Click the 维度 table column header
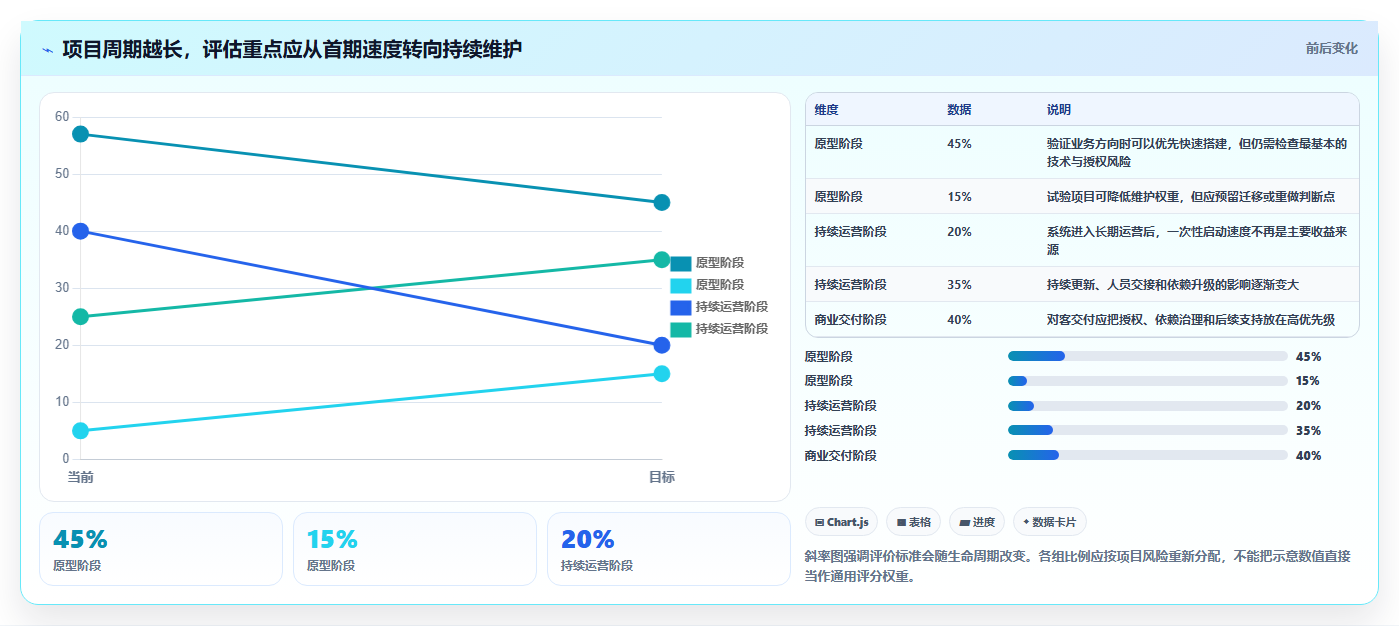1399x626 pixels. coord(826,109)
